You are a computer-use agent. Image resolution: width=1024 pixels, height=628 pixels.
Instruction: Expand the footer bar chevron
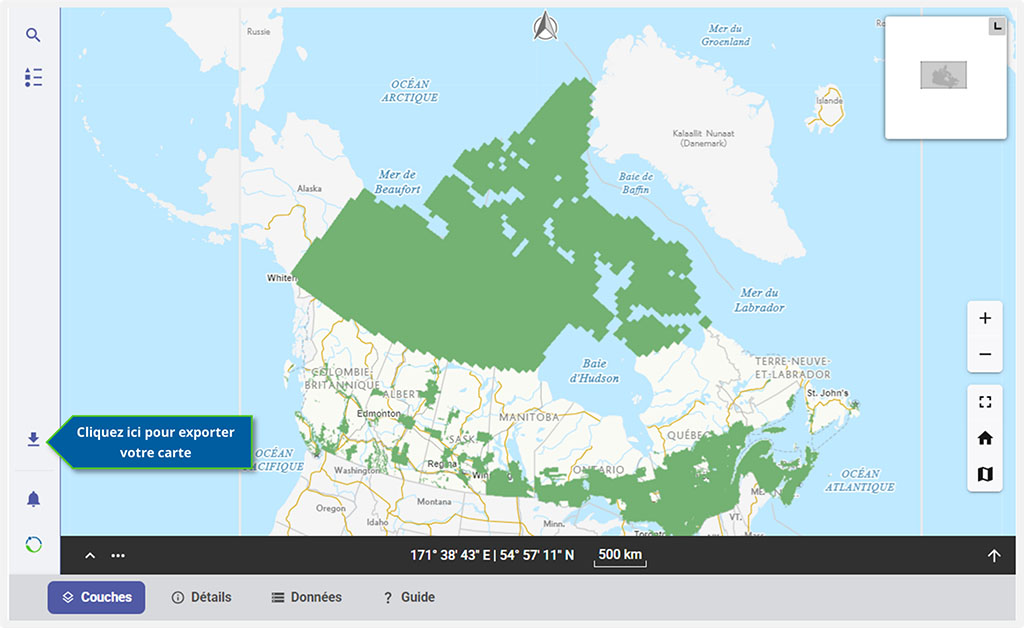click(90, 556)
